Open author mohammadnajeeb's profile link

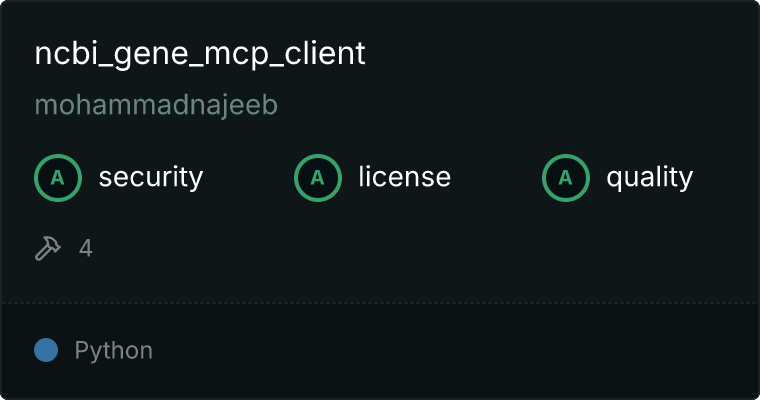[156, 105]
